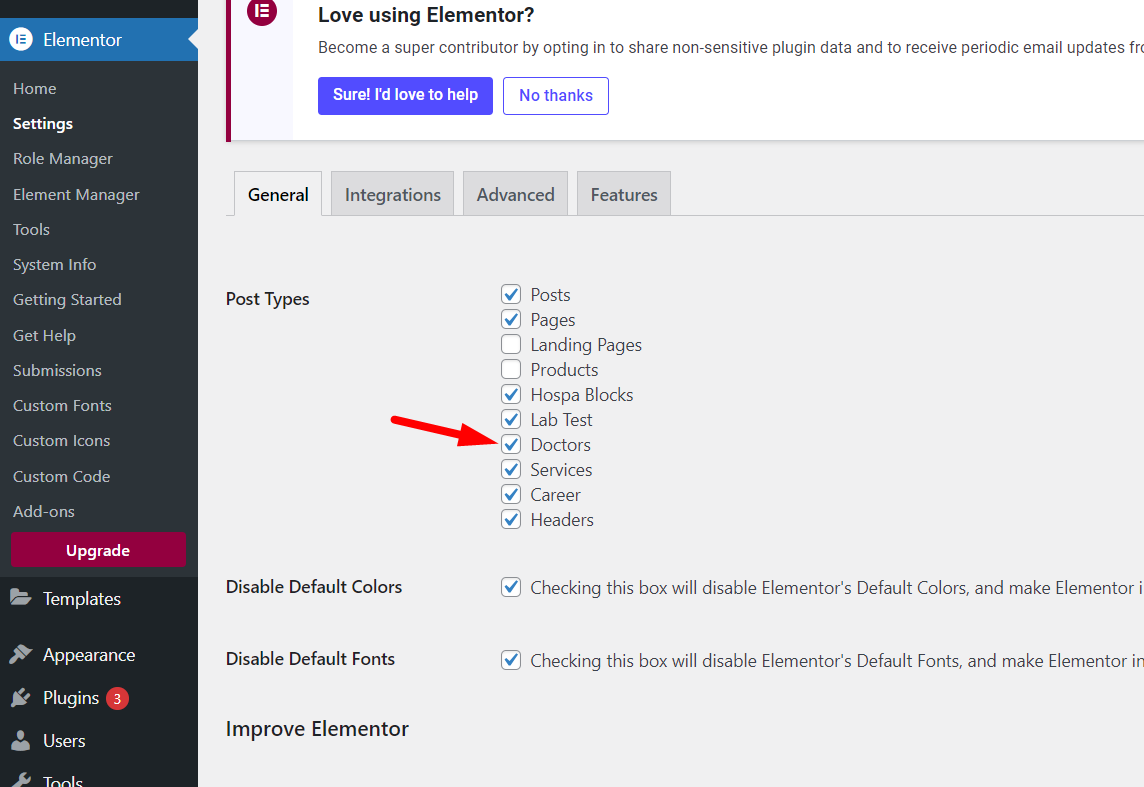Click the Appearance paintbrush icon
The image size is (1144, 787).
(x=21, y=655)
